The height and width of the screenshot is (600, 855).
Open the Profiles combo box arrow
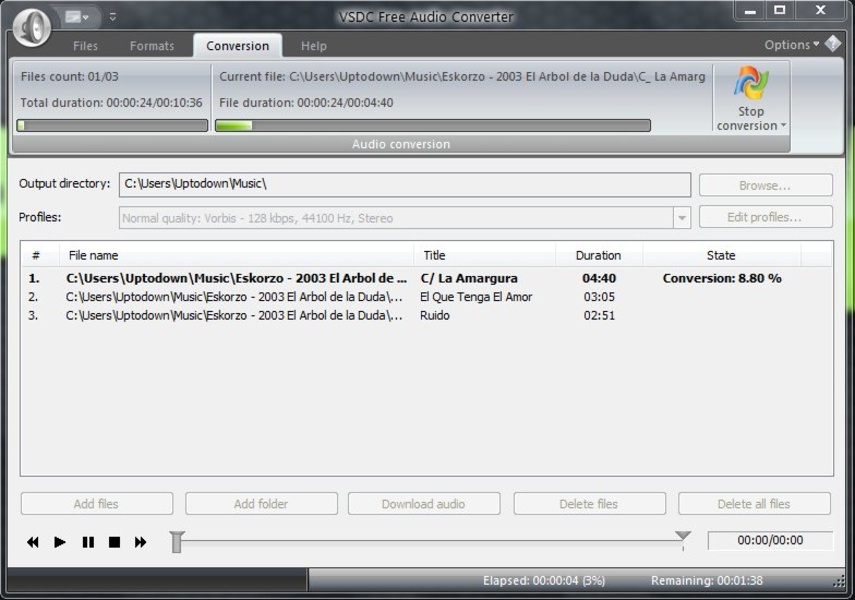[x=682, y=218]
